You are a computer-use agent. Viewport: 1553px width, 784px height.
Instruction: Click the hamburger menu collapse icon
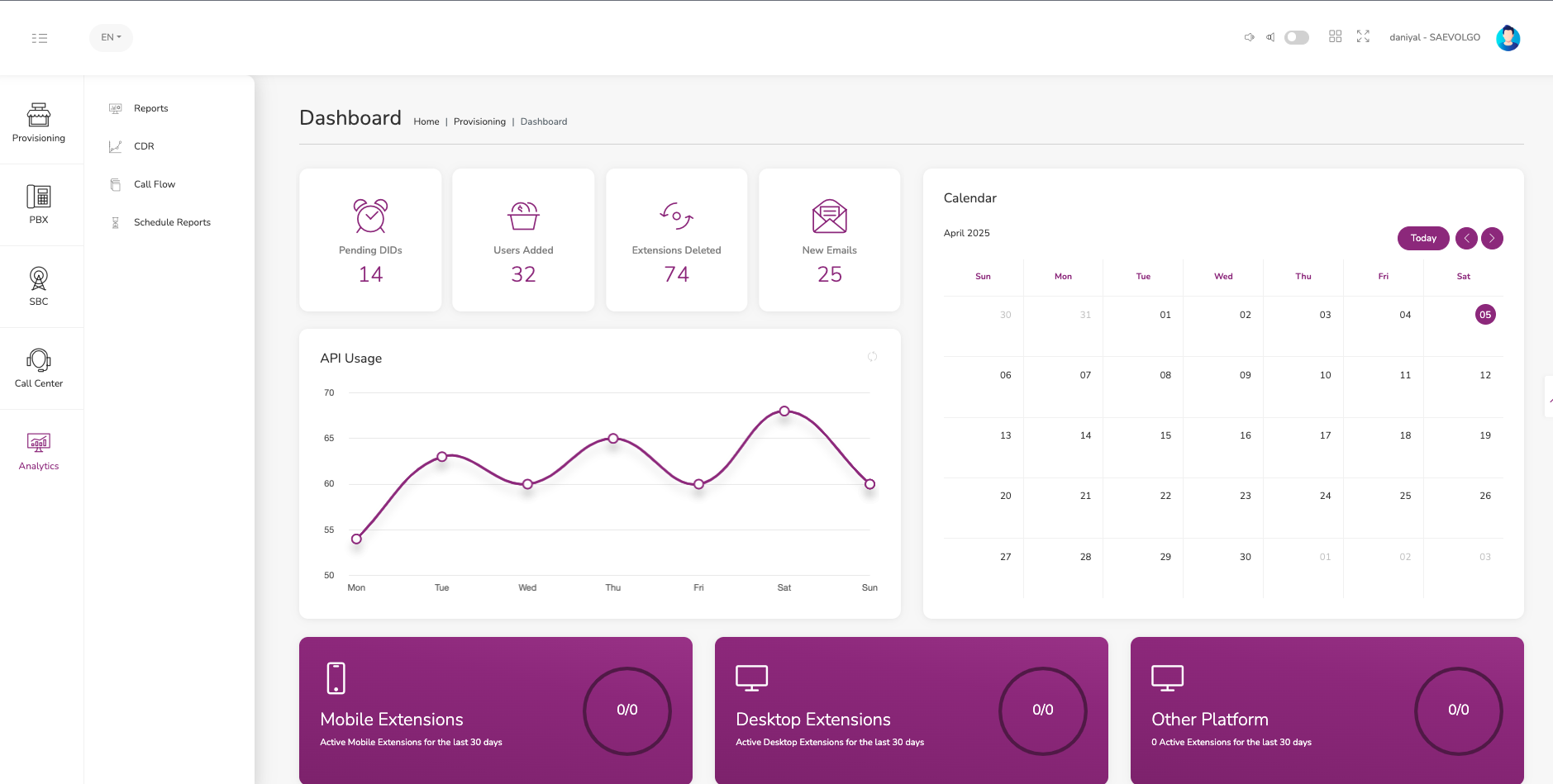point(40,38)
